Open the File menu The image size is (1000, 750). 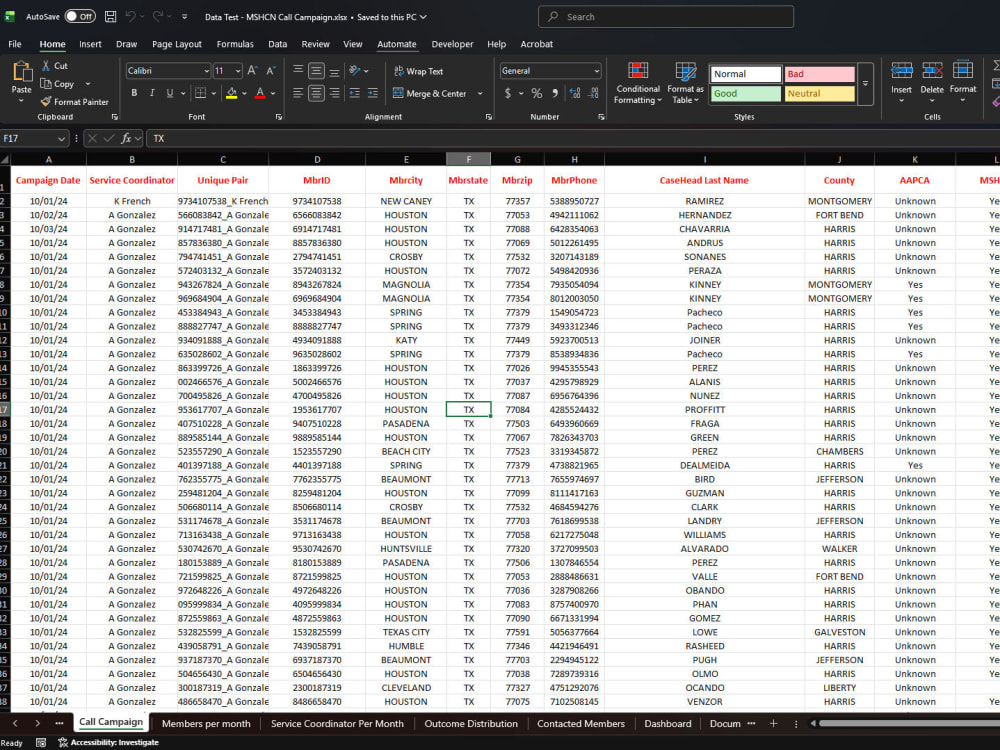[15, 44]
